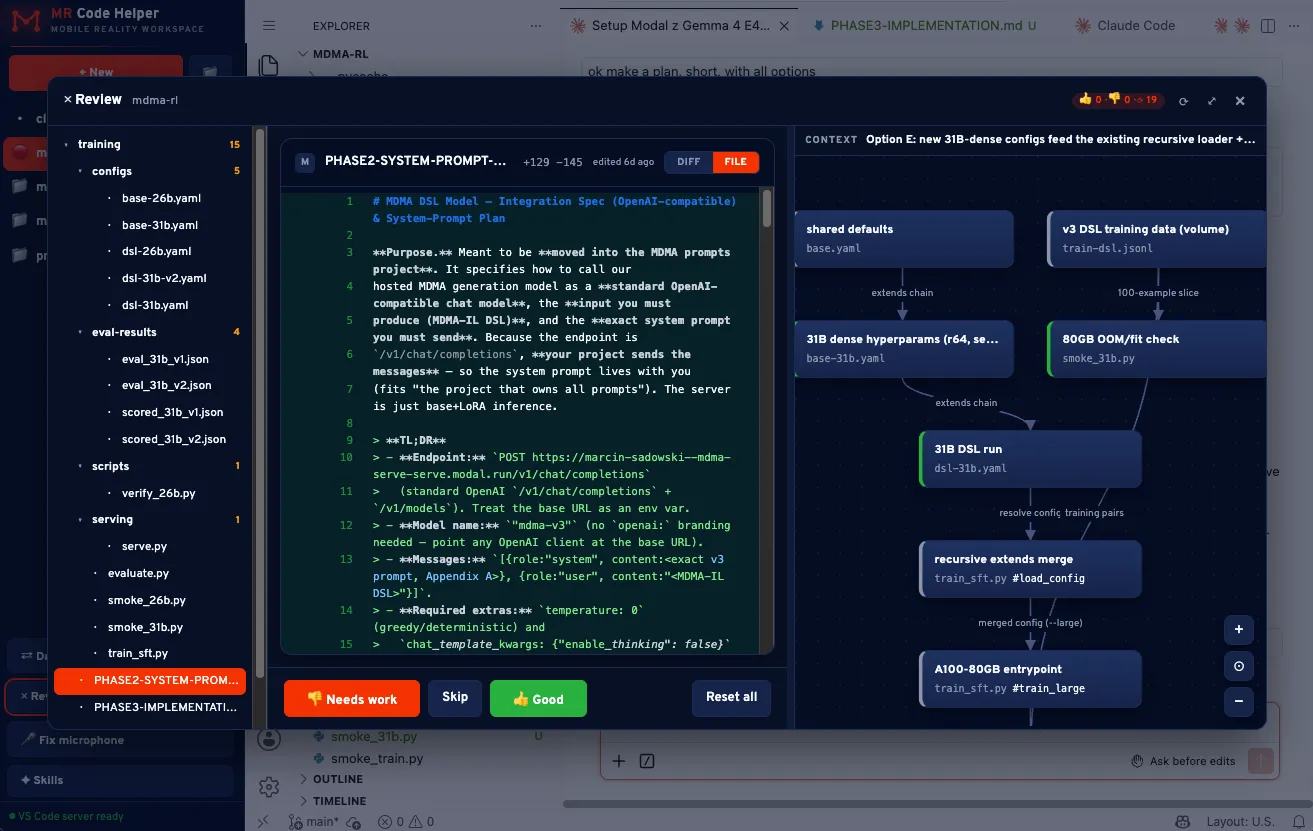This screenshot has height=831, width=1313.
Task: Open the Accounts icon in the activity bar
Action: 268,740
